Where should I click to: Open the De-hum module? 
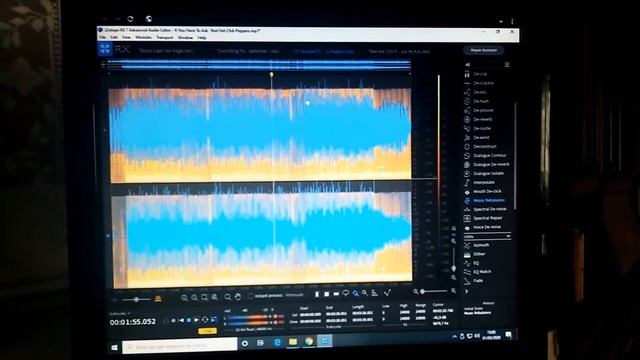point(481,101)
